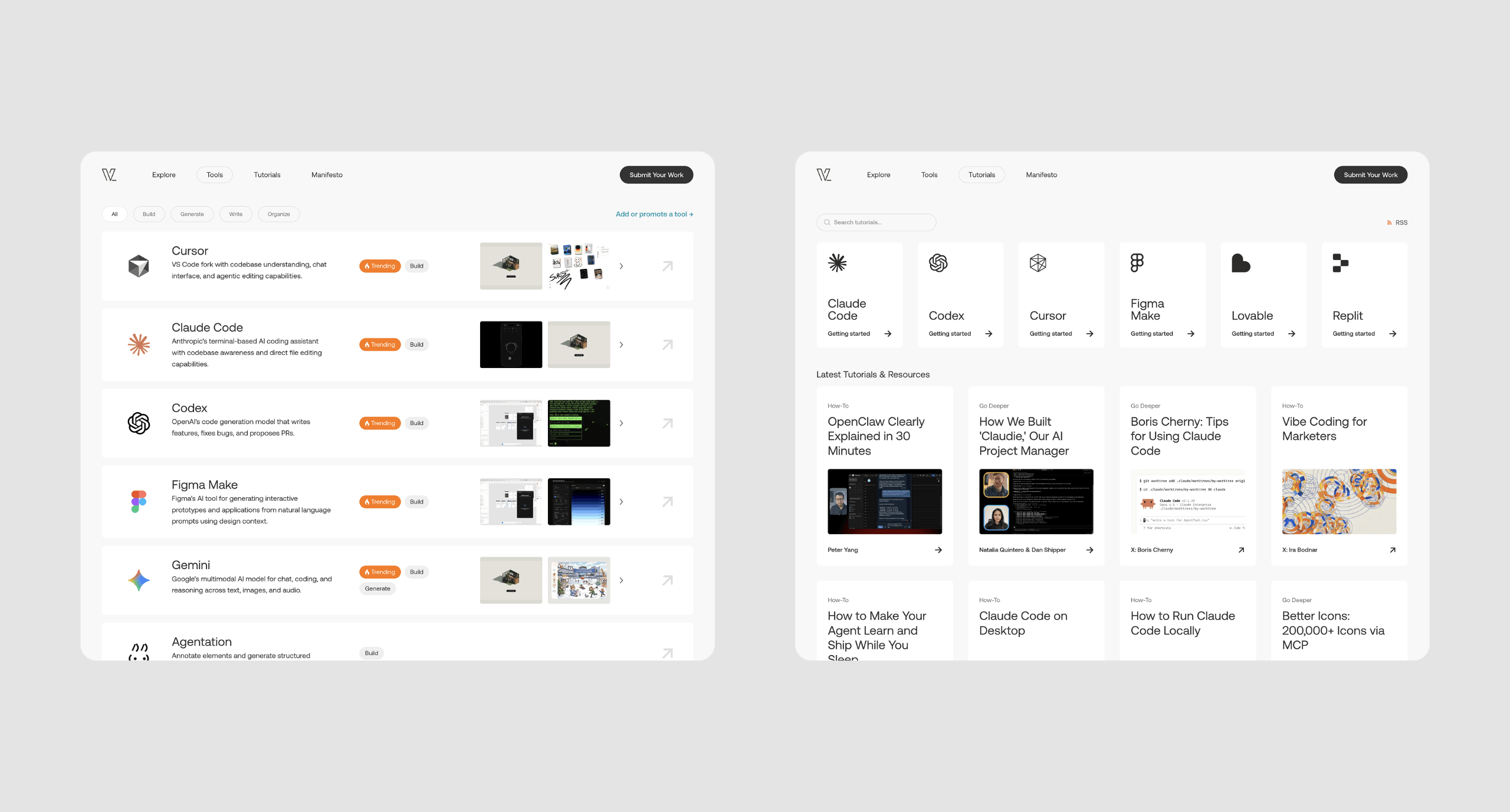Click the Trending badge on Cursor
This screenshot has height=812, width=1510.
click(x=380, y=266)
